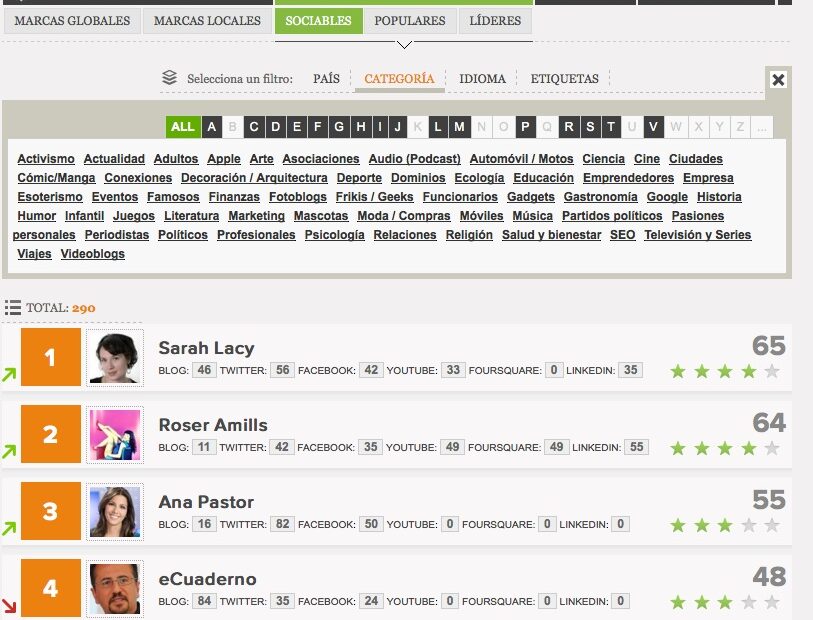Click the red down arrow beside eCuaderno's rank

tap(9, 605)
